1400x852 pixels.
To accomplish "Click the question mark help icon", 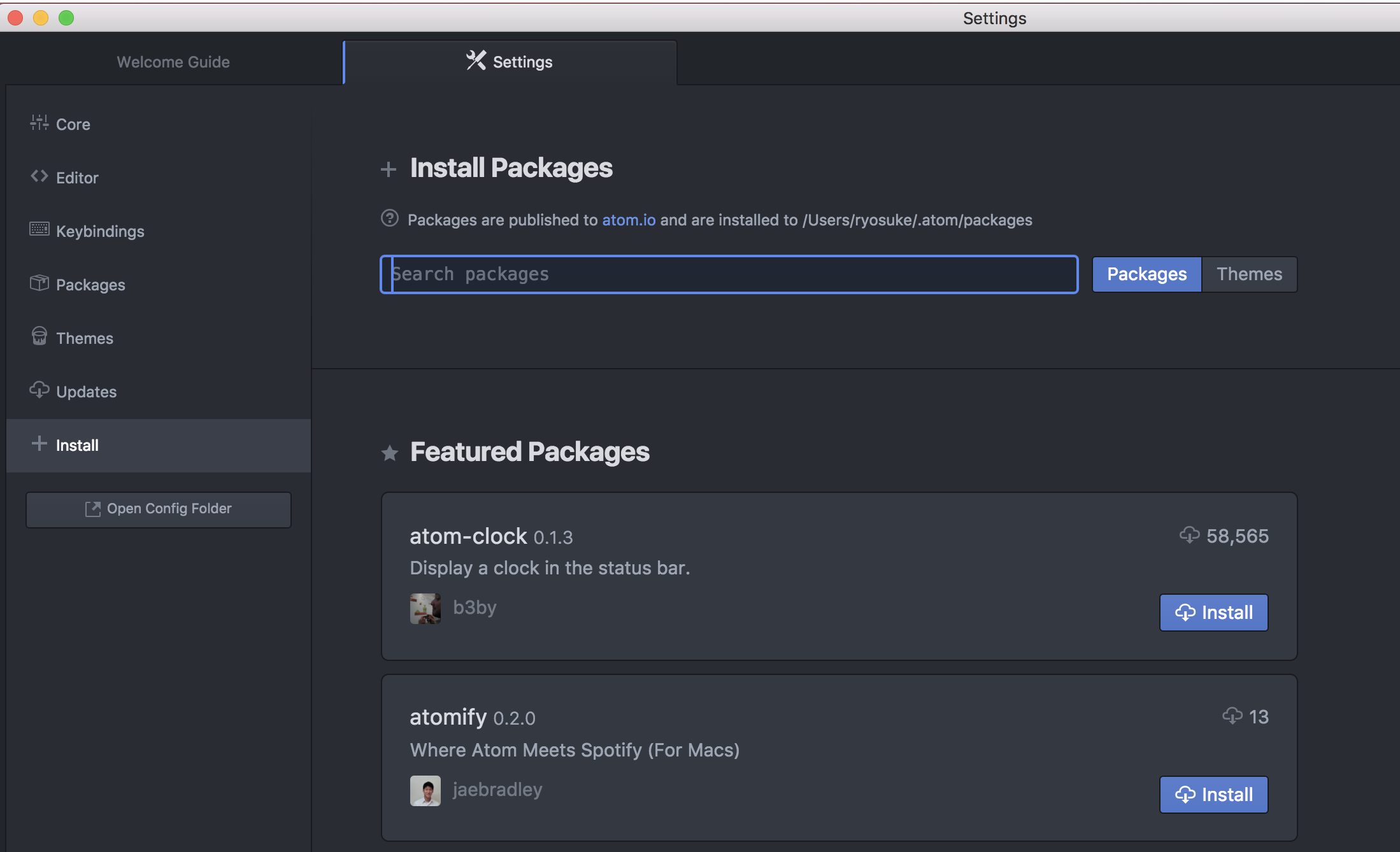I will point(390,218).
